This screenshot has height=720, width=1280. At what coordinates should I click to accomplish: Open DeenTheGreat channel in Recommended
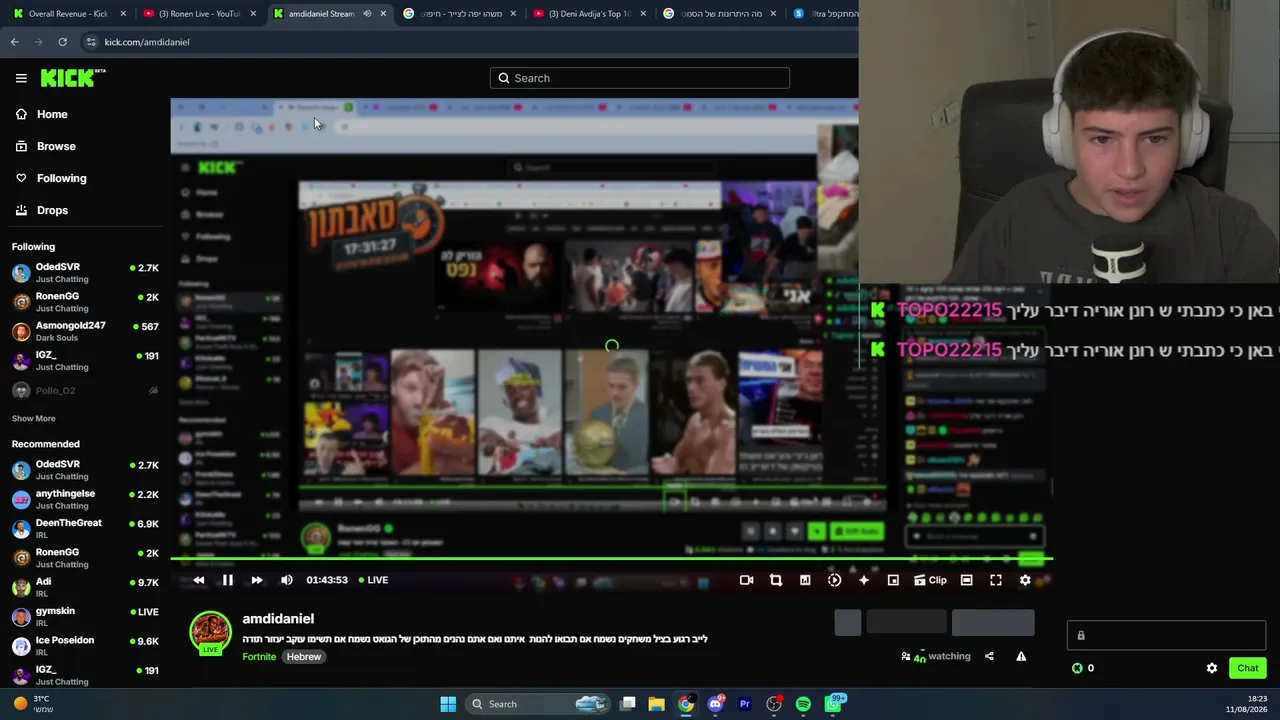coord(85,528)
